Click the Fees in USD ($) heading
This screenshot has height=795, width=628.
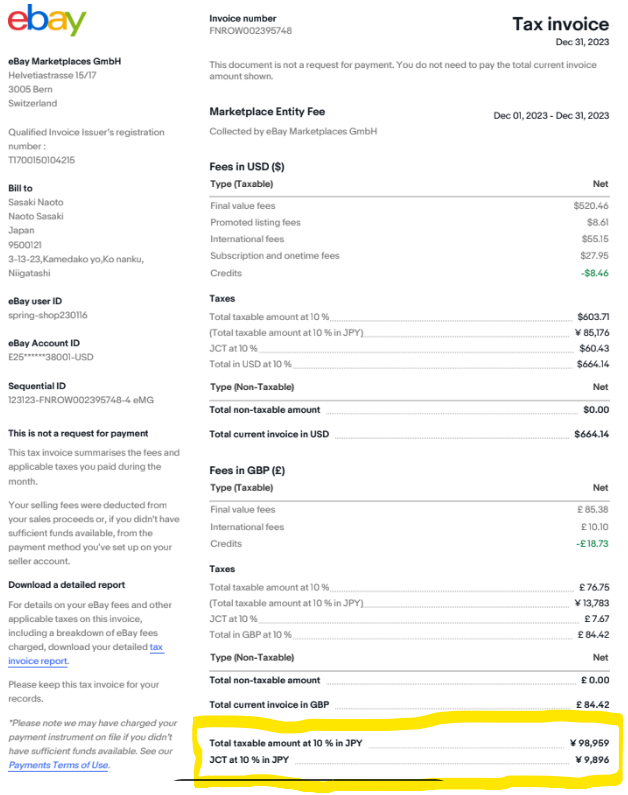(x=247, y=167)
